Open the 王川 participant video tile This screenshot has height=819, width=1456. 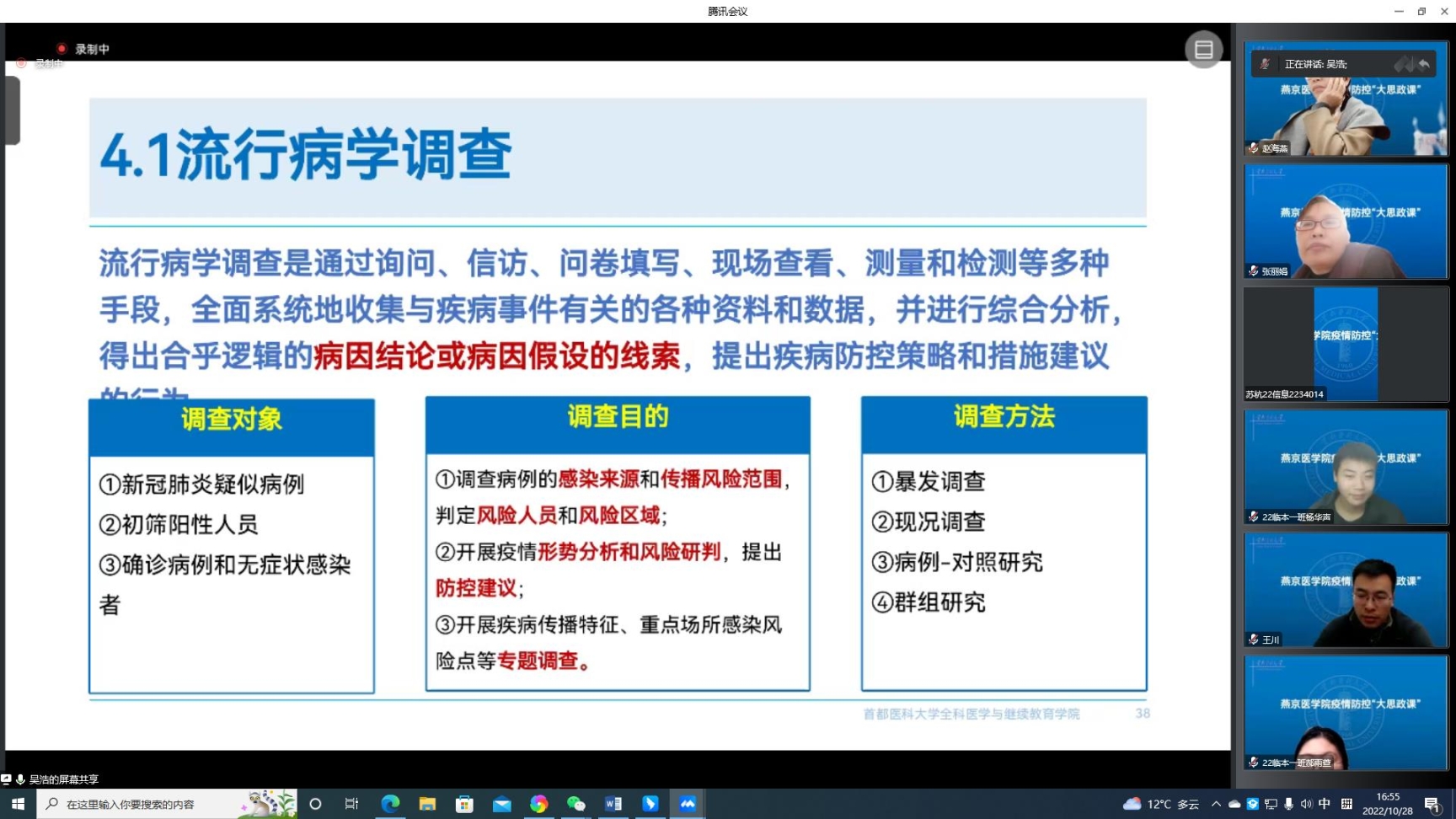coord(1346,590)
